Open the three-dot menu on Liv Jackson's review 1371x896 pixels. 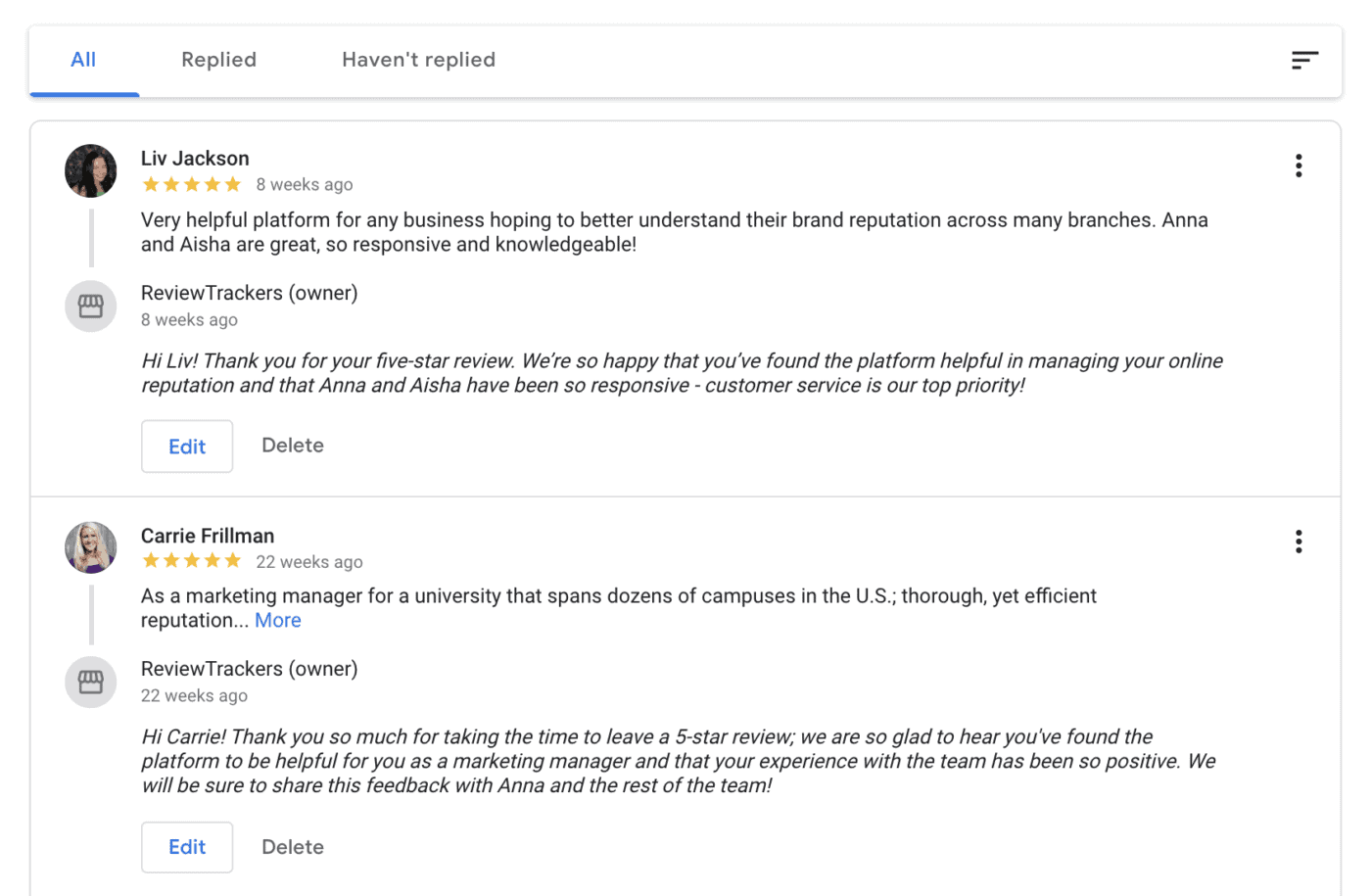click(1299, 165)
